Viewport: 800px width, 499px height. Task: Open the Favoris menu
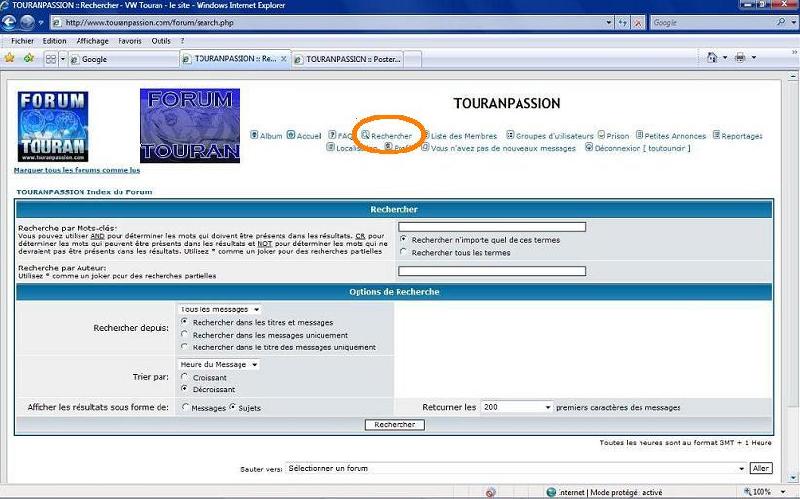tap(130, 41)
